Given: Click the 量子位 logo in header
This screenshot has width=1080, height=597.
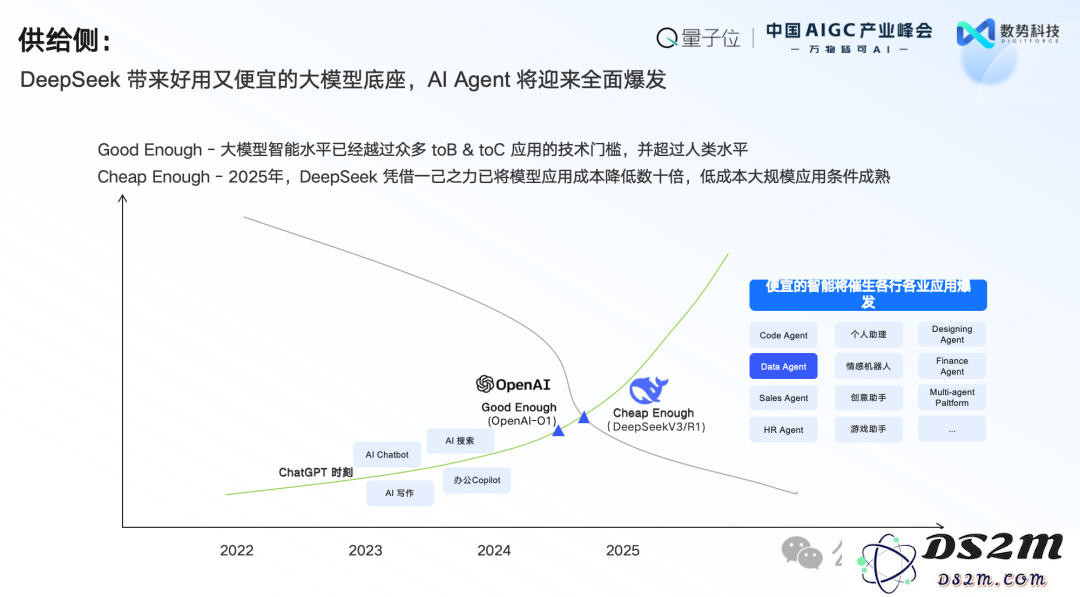Looking at the screenshot, I should tap(698, 37).
